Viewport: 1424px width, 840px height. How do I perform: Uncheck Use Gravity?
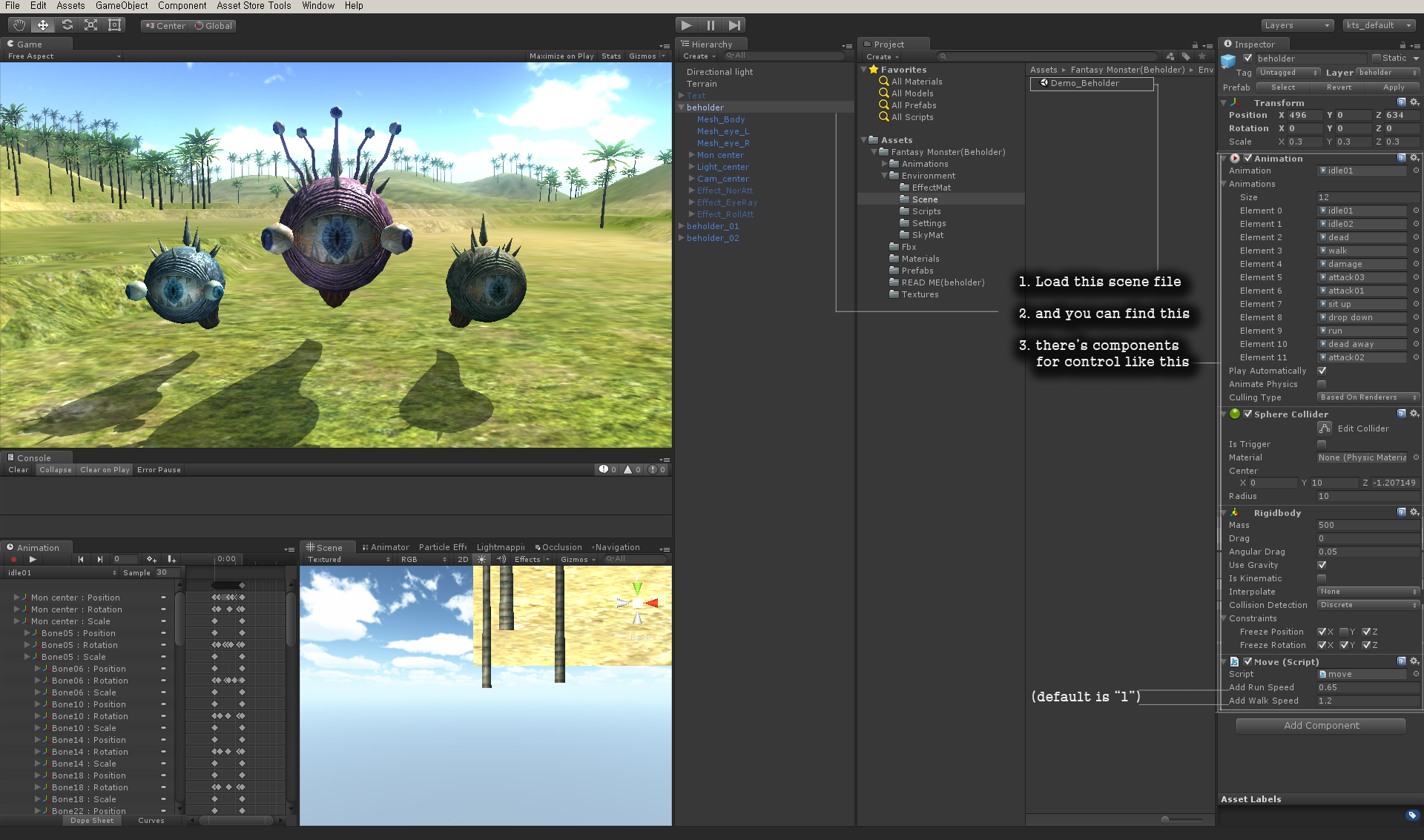tap(1322, 565)
